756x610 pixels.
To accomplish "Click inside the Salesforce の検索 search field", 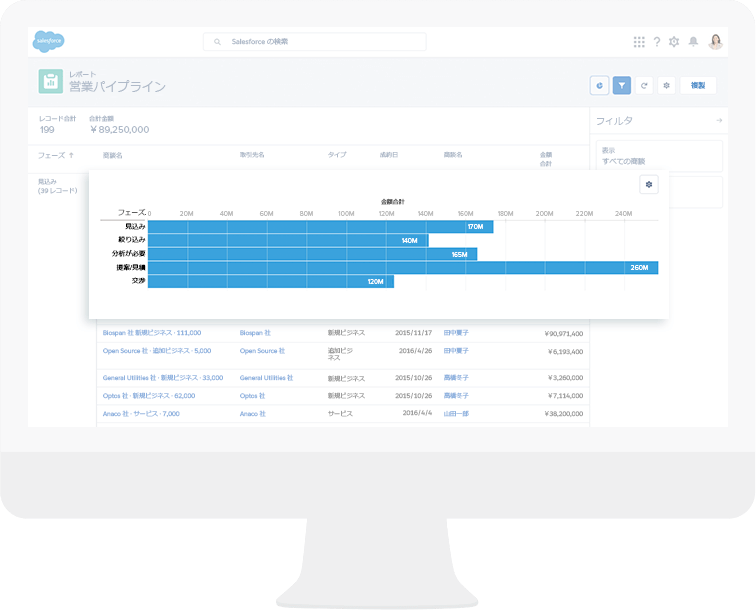I will tap(315, 42).
